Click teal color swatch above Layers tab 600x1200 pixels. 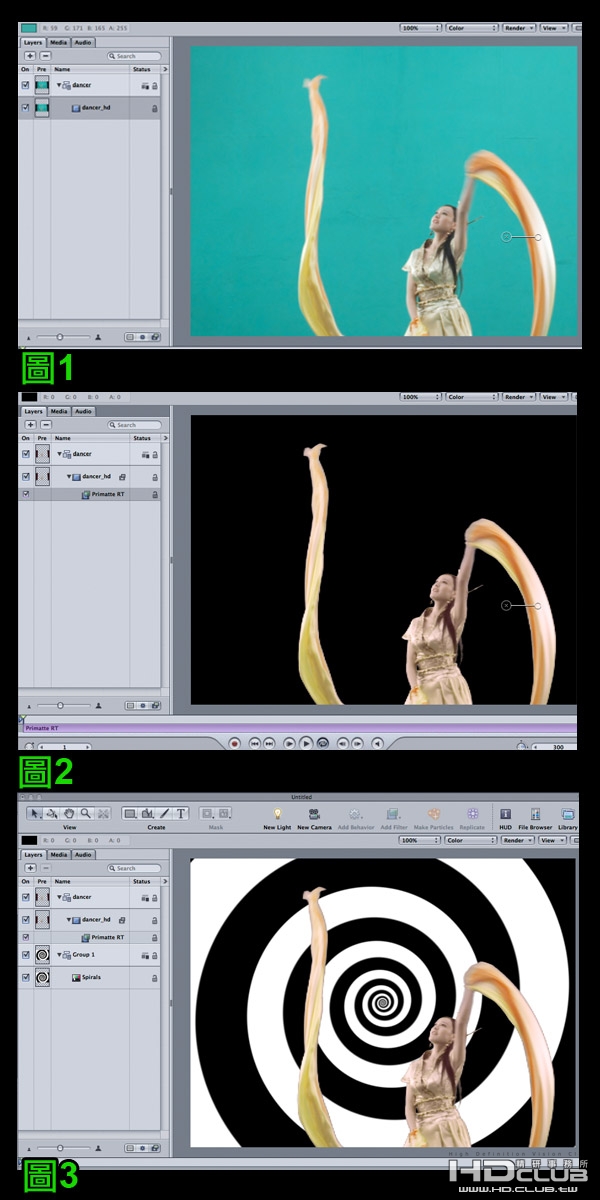[x=29, y=29]
